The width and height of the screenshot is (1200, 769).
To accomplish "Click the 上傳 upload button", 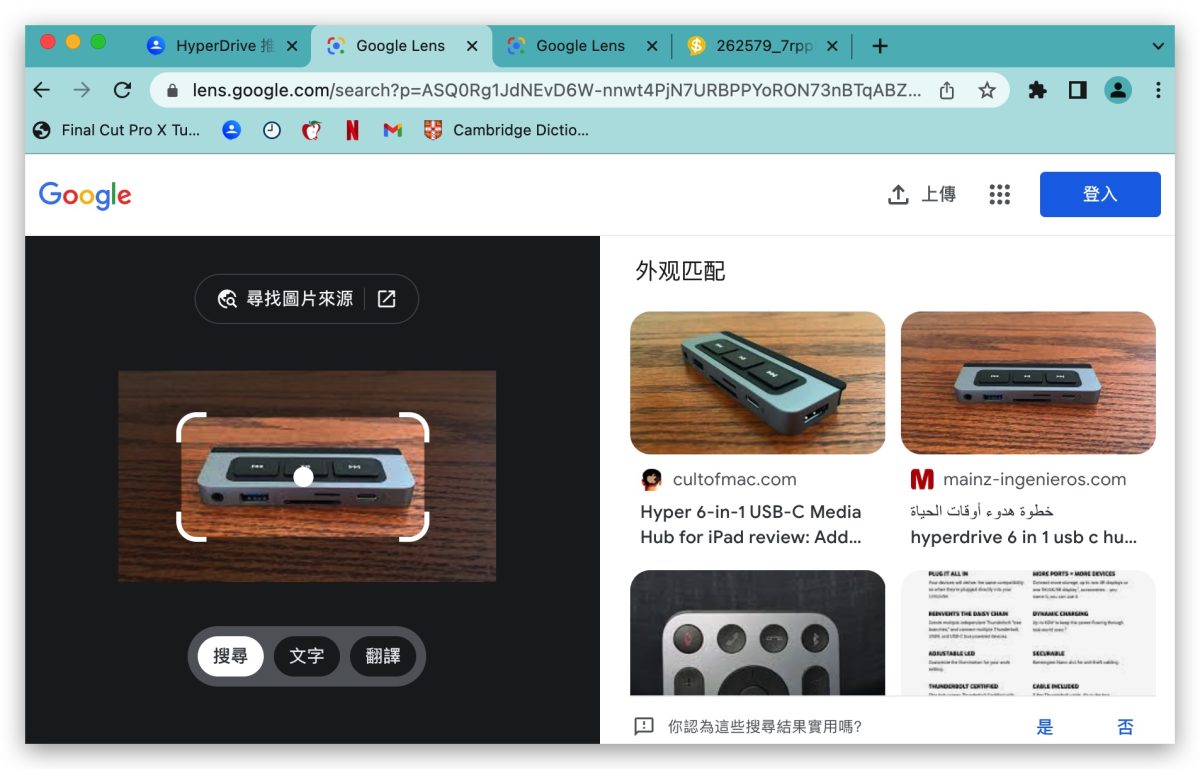I will click(922, 195).
